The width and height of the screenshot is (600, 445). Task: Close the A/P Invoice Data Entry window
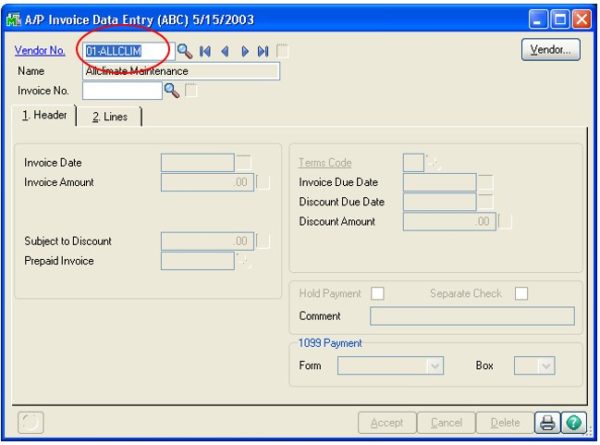pos(582,19)
